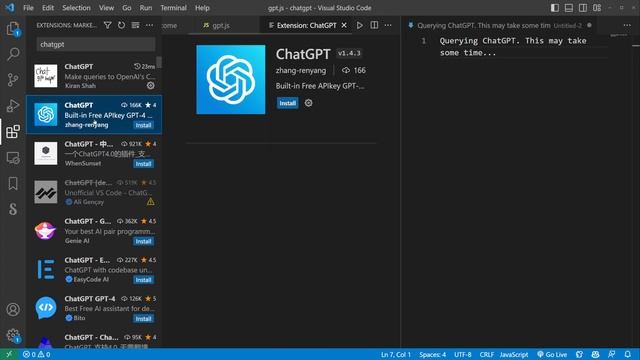This screenshot has width=640, height=360.
Task: Open the Explorer view in activity bar
Action: pyautogui.click(x=13, y=29)
